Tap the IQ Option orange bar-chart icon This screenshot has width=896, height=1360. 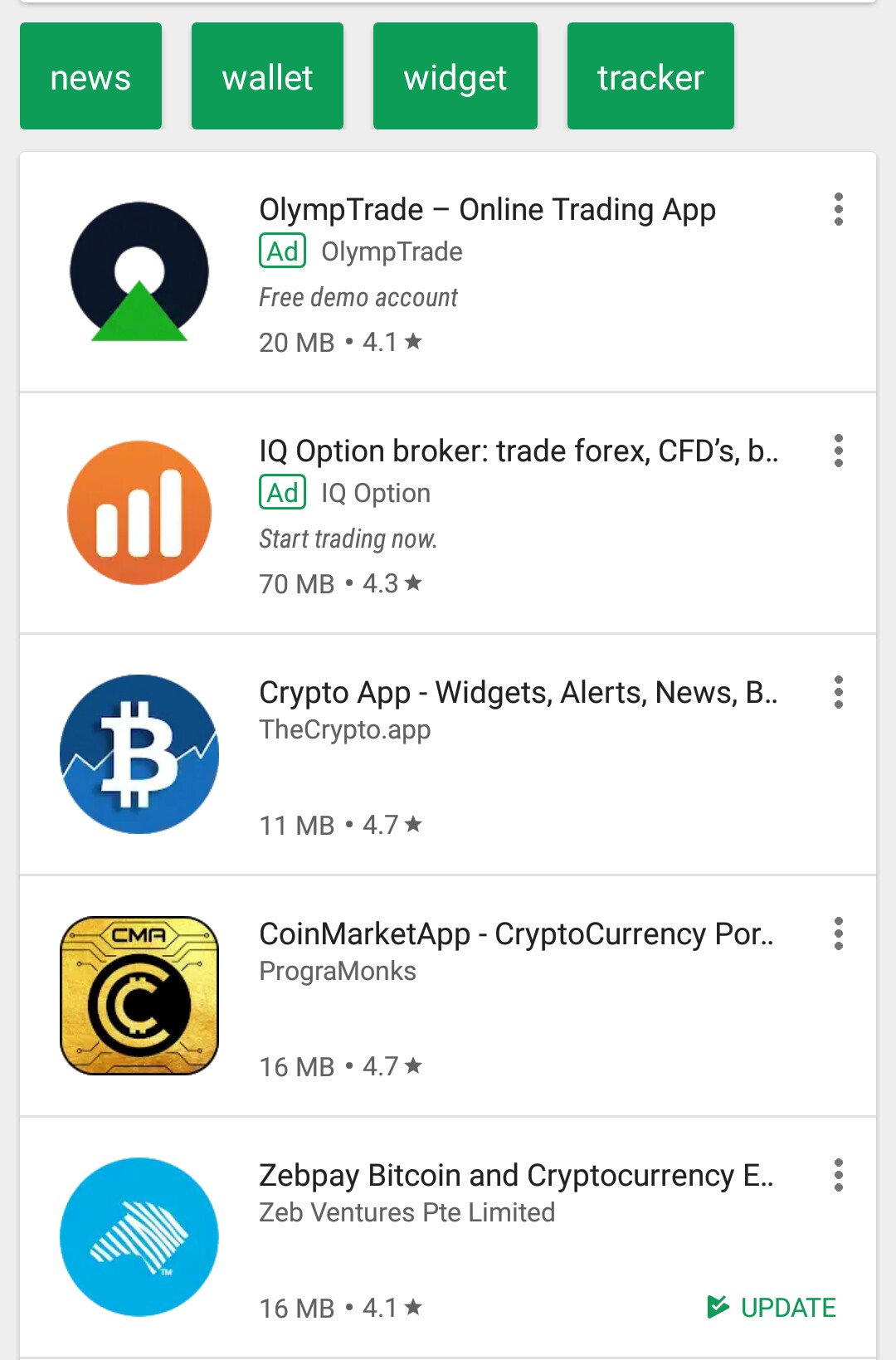[x=139, y=513]
